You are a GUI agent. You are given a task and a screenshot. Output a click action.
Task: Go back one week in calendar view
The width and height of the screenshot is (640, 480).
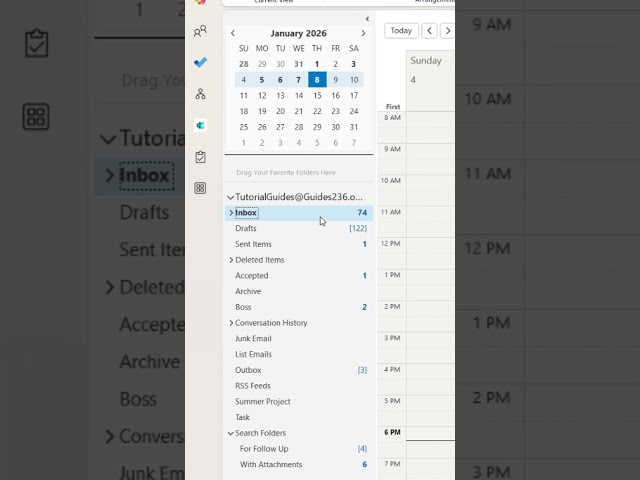click(x=429, y=31)
